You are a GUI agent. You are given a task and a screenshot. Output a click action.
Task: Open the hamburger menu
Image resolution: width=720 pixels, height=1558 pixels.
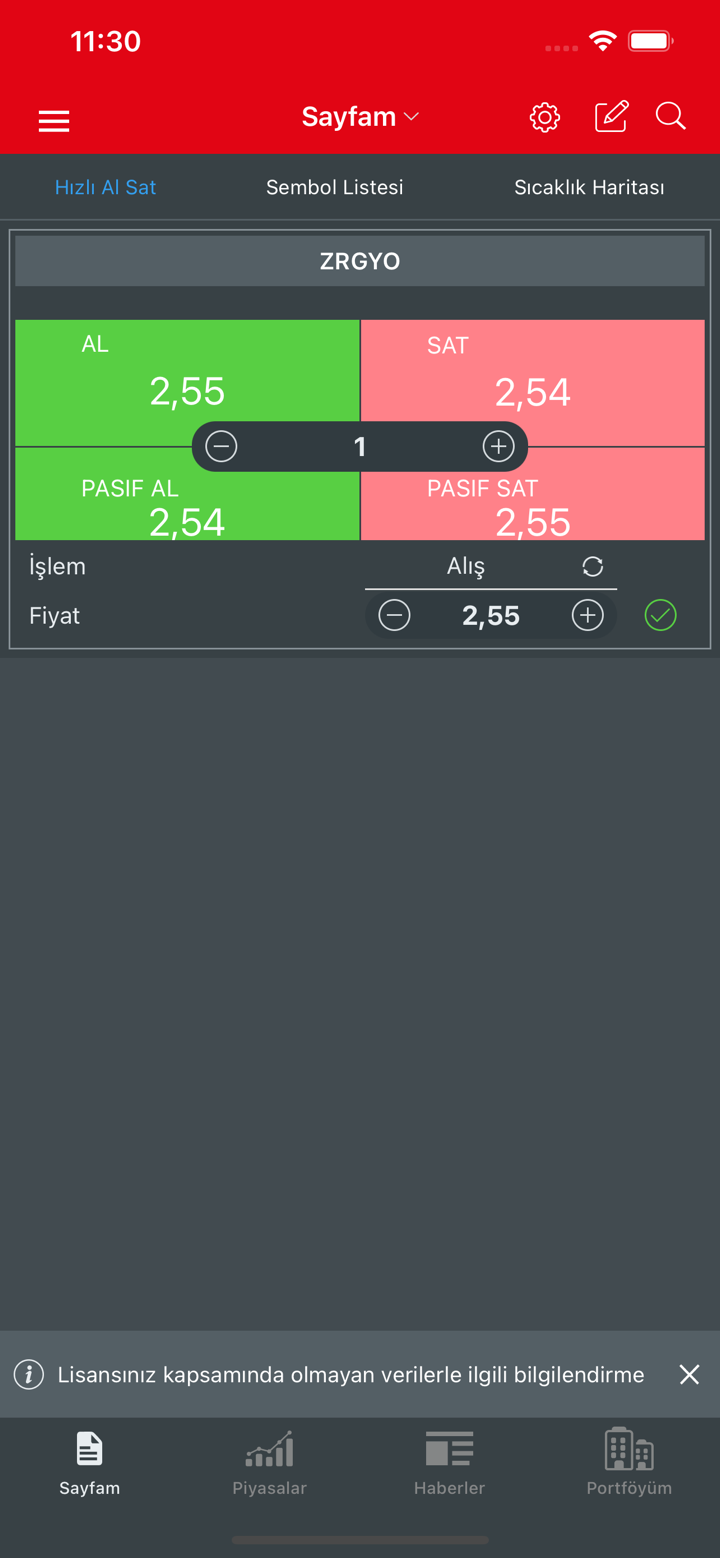[54, 121]
